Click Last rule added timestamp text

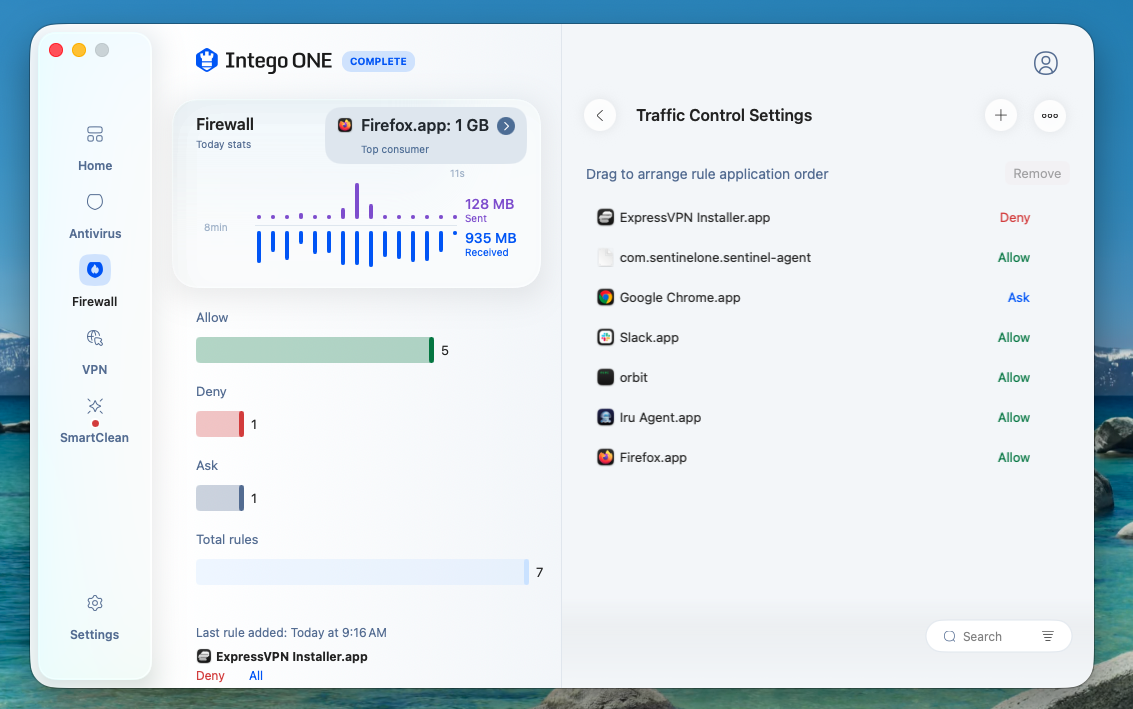pyautogui.click(x=291, y=632)
